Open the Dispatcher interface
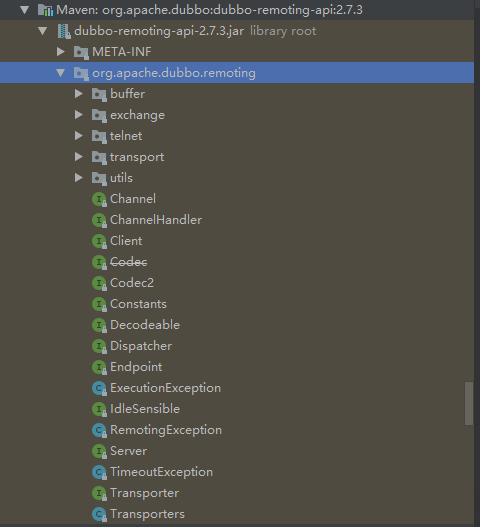This screenshot has height=527, width=480. pyautogui.click(x=141, y=346)
